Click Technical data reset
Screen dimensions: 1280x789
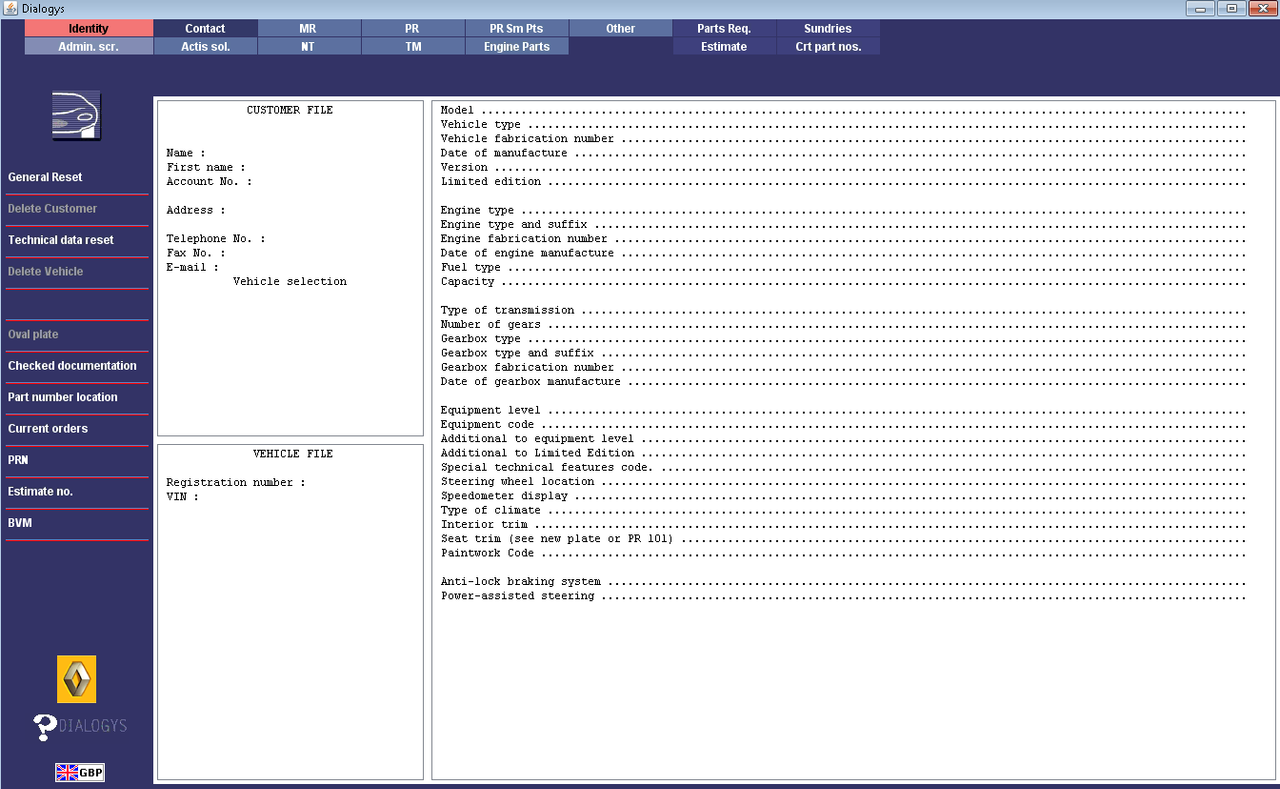77,240
